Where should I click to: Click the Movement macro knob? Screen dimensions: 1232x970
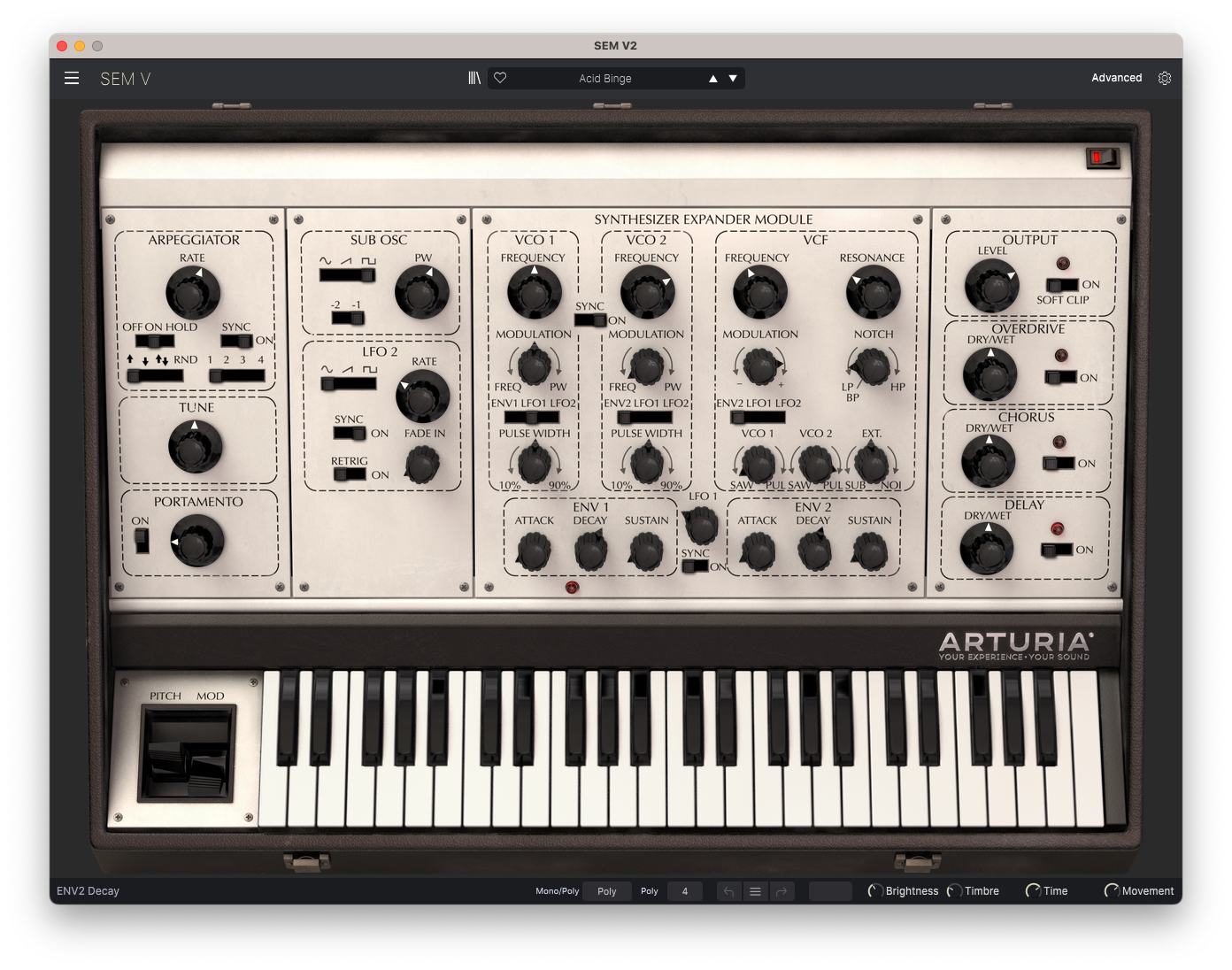coord(1112,891)
